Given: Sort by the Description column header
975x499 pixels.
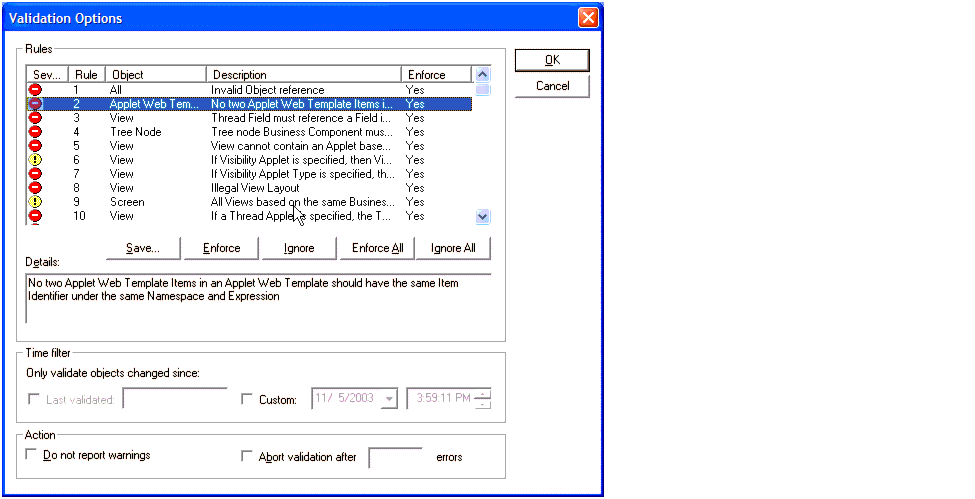Looking at the screenshot, I should tap(303, 75).
